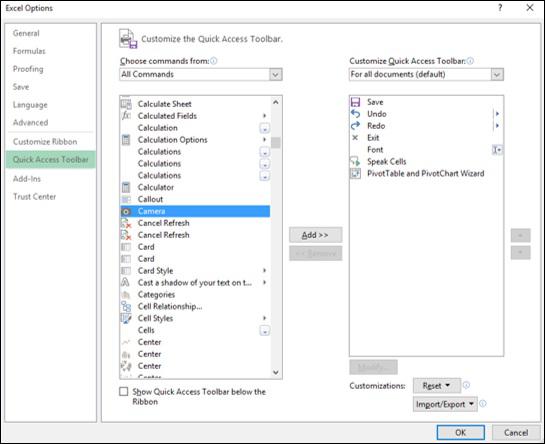Viewport: 546px width, 444px height.
Task: Select the Calculation command in list
Action: point(195,128)
